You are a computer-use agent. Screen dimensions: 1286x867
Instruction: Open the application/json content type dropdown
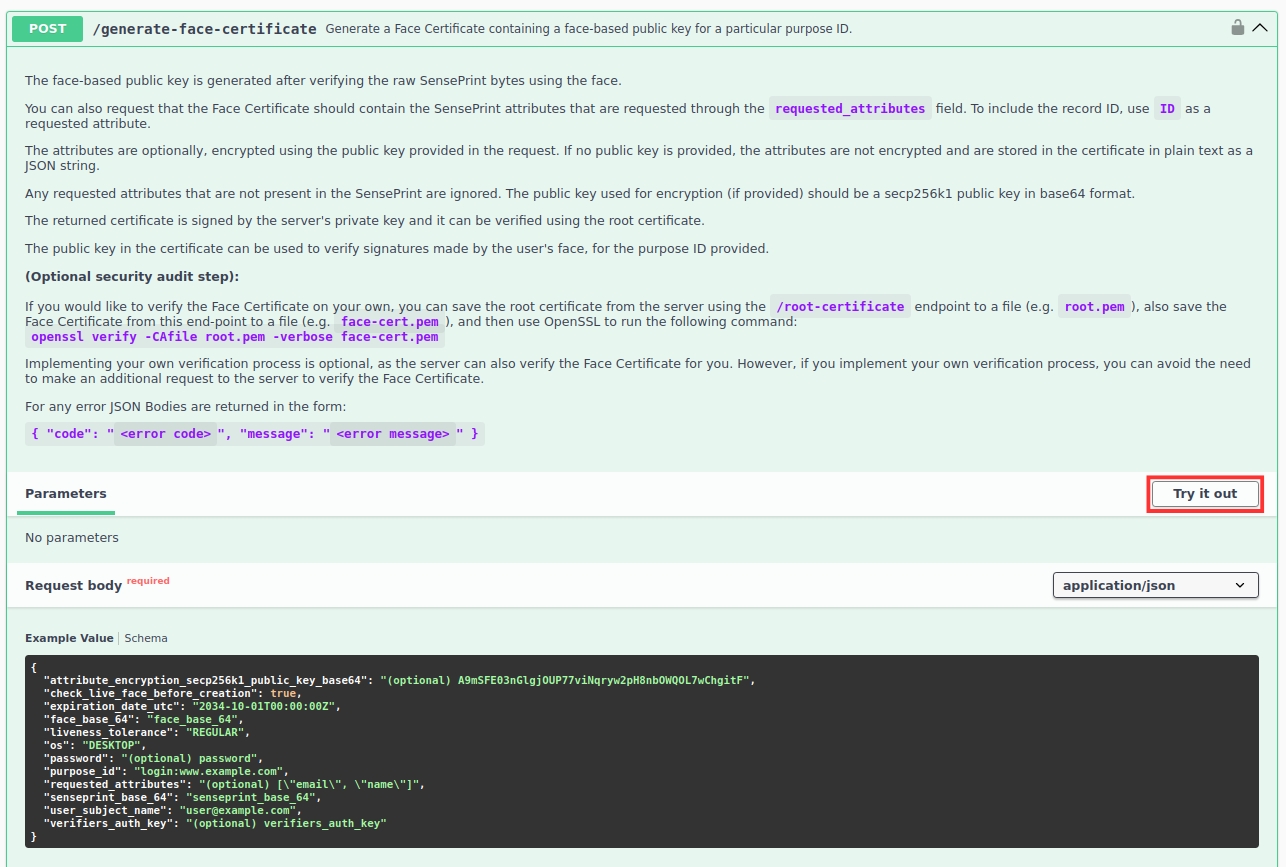[x=1155, y=585]
